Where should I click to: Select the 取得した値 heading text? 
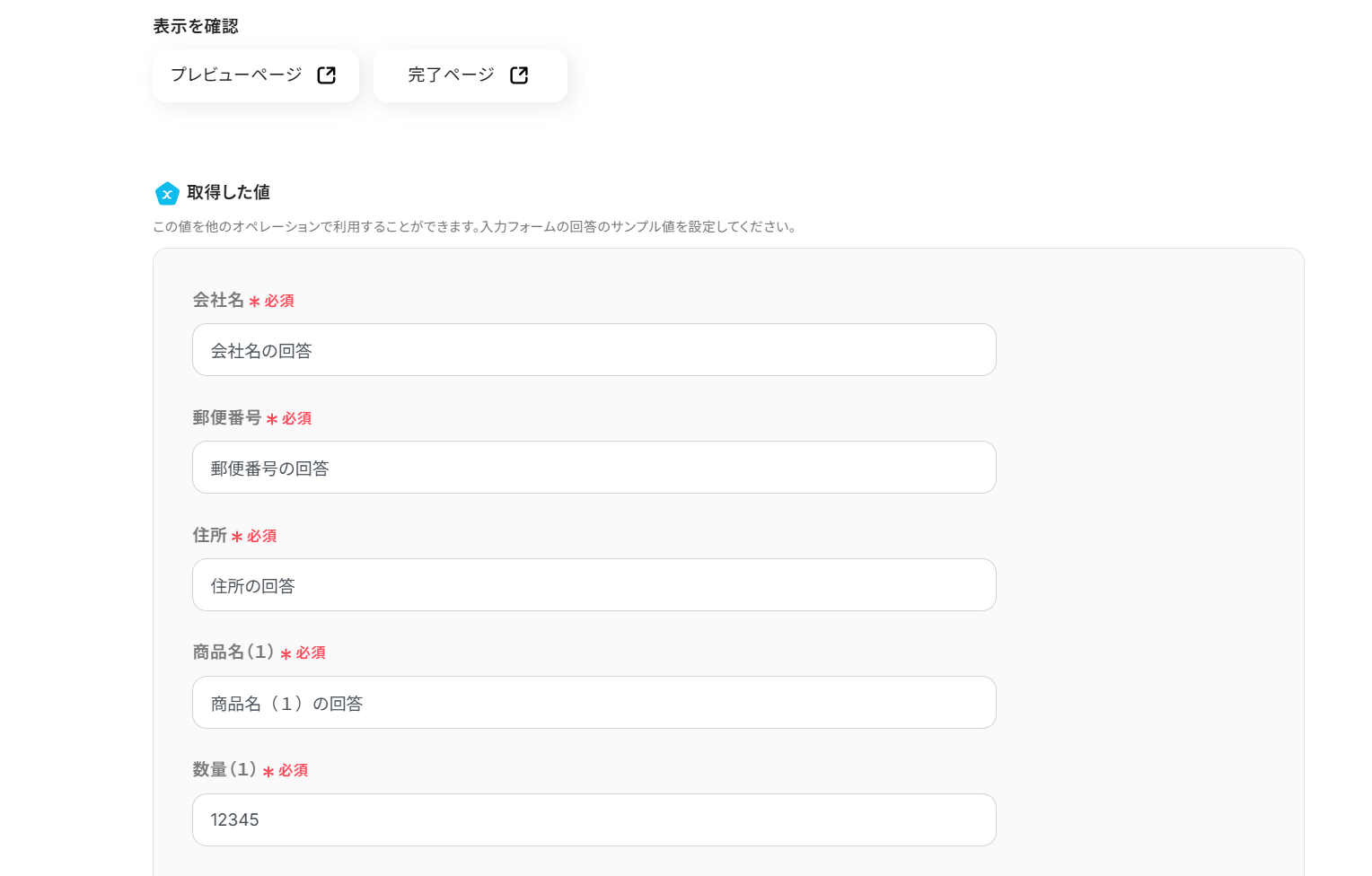click(228, 192)
